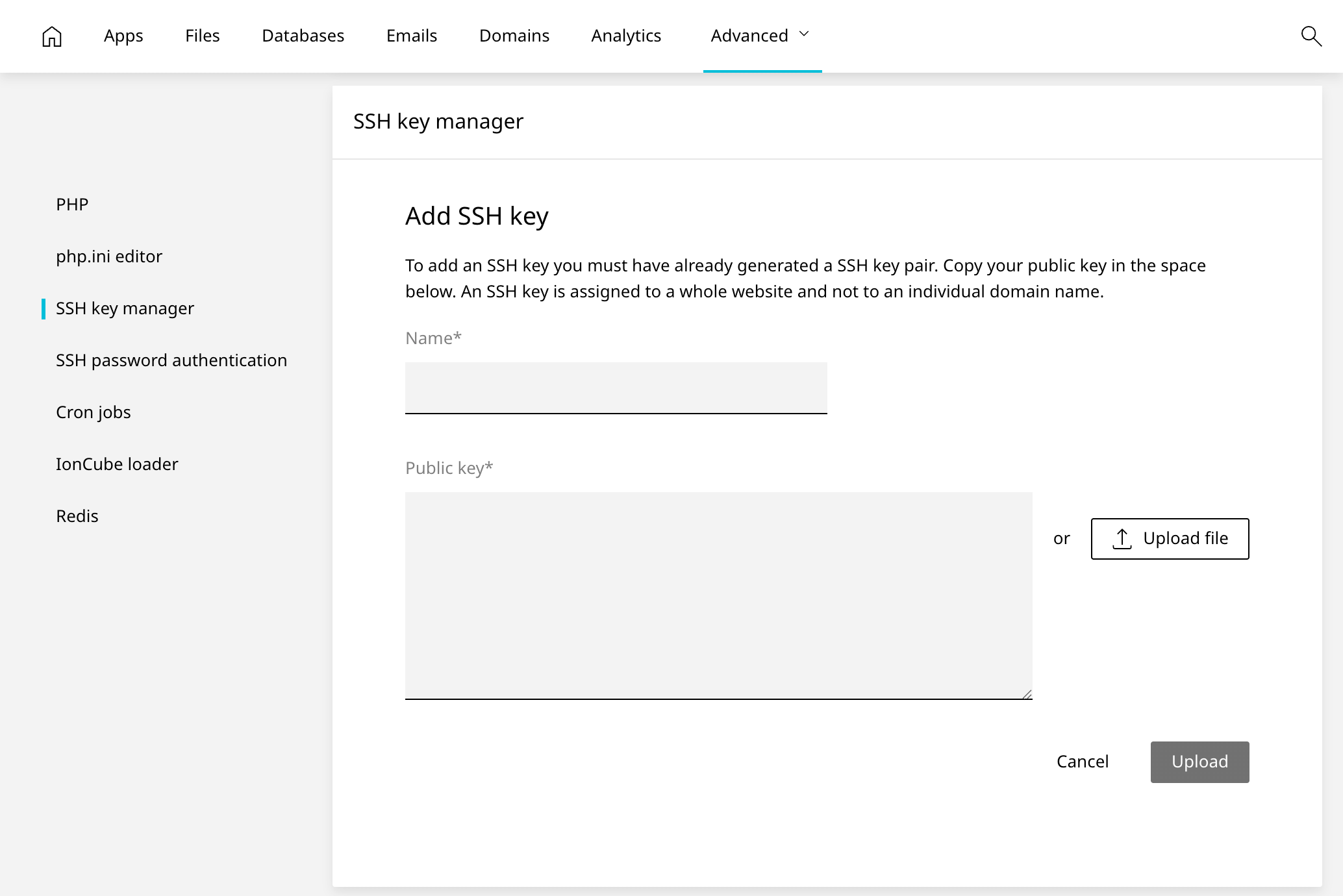Open the php.ini editor link
This screenshot has height=896, width=1343.
click(109, 256)
